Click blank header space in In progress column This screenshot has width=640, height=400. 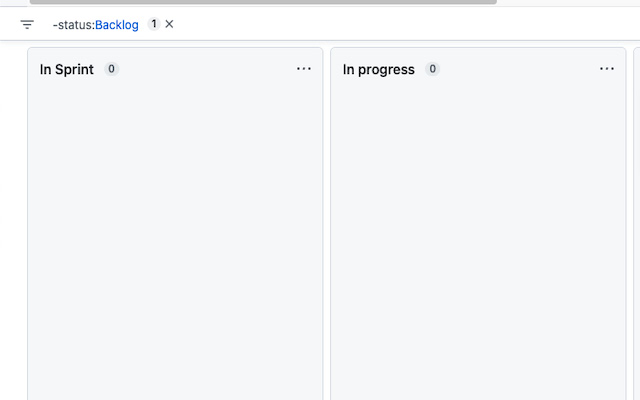pyautogui.click(x=519, y=69)
